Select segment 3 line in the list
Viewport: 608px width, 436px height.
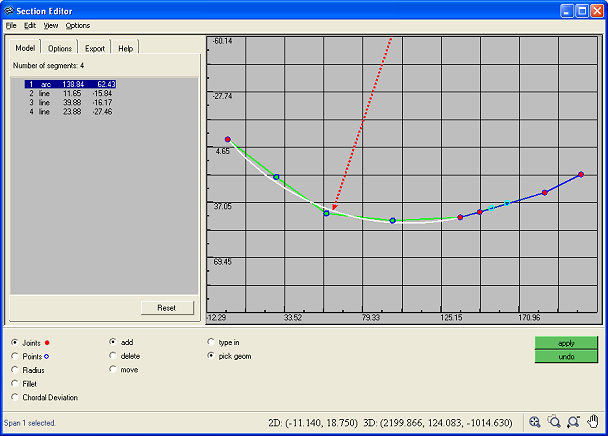[70, 102]
